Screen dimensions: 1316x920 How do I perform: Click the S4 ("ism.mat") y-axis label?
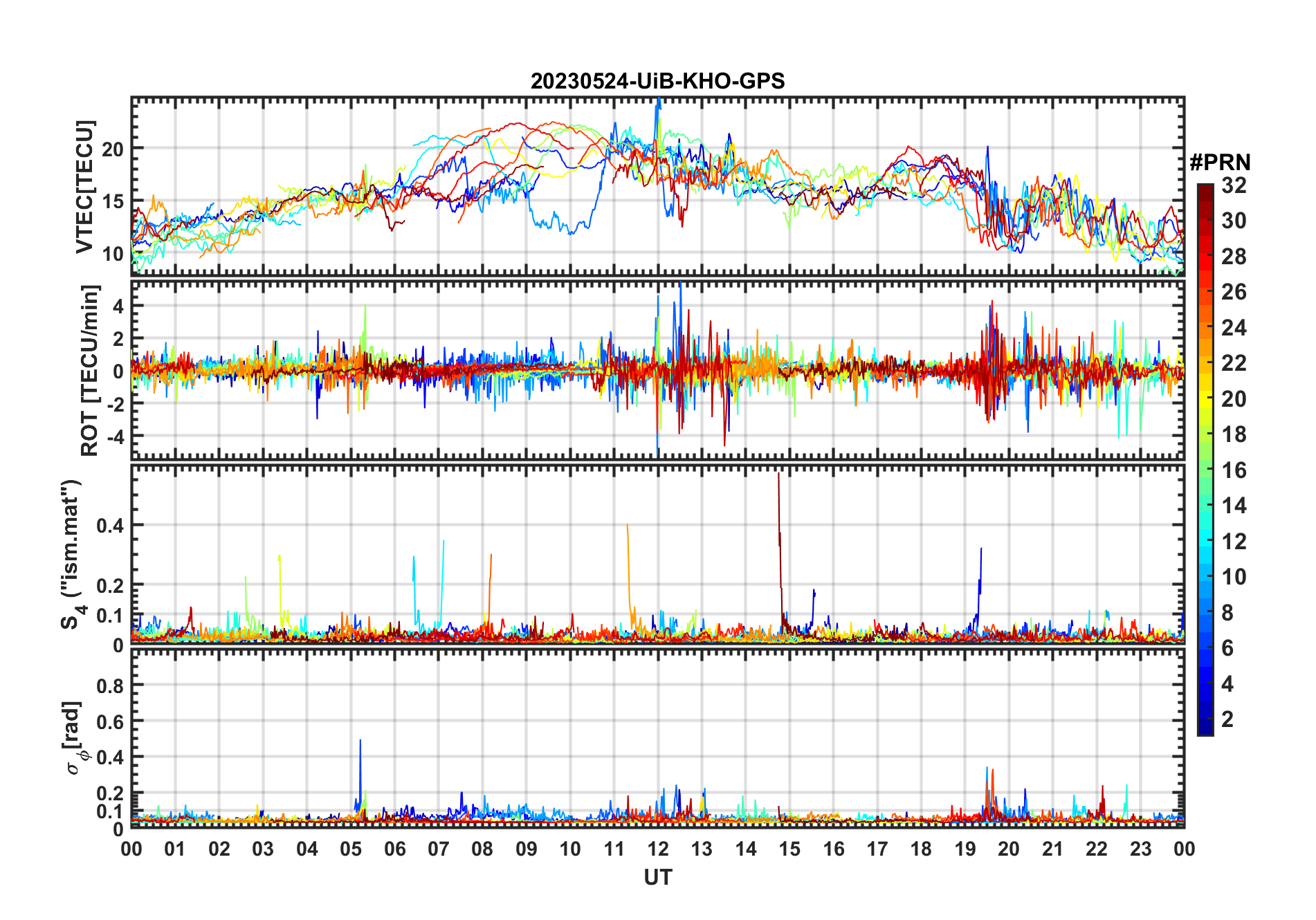(73, 555)
